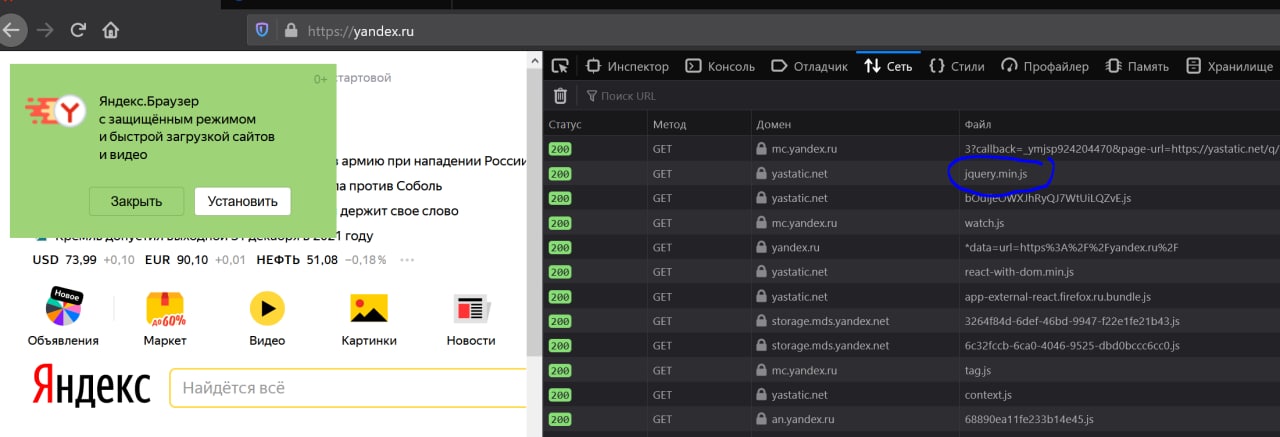Viewport: 1280px width, 437px height.
Task: Open the Хранилище tab
Action: tap(1229, 66)
